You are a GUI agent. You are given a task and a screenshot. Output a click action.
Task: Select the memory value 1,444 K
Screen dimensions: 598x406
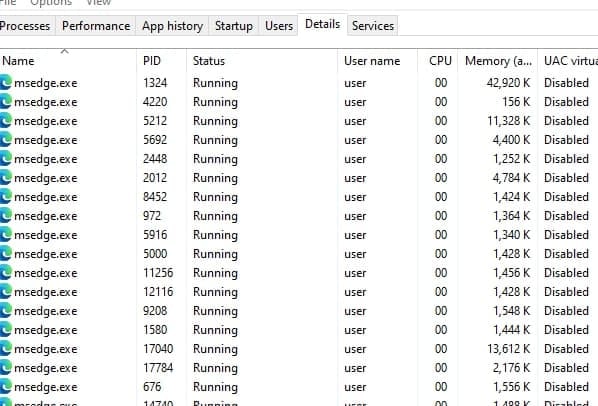[512, 330]
